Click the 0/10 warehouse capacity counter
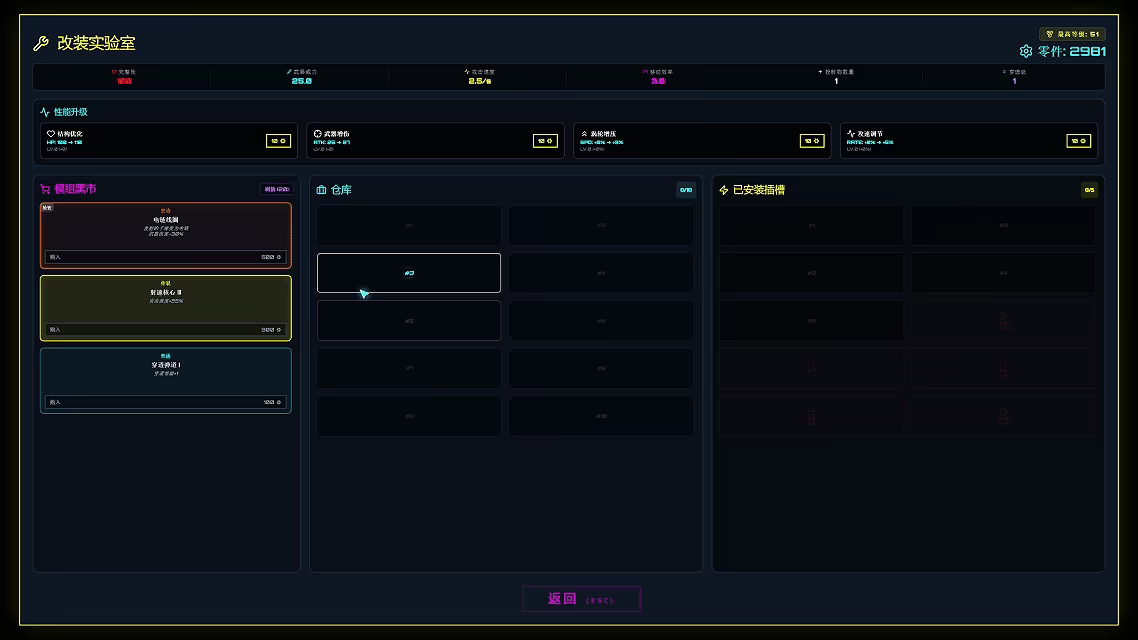Image resolution: width=1138 pixels, height=640 pixels. click(x=686, y=190)
